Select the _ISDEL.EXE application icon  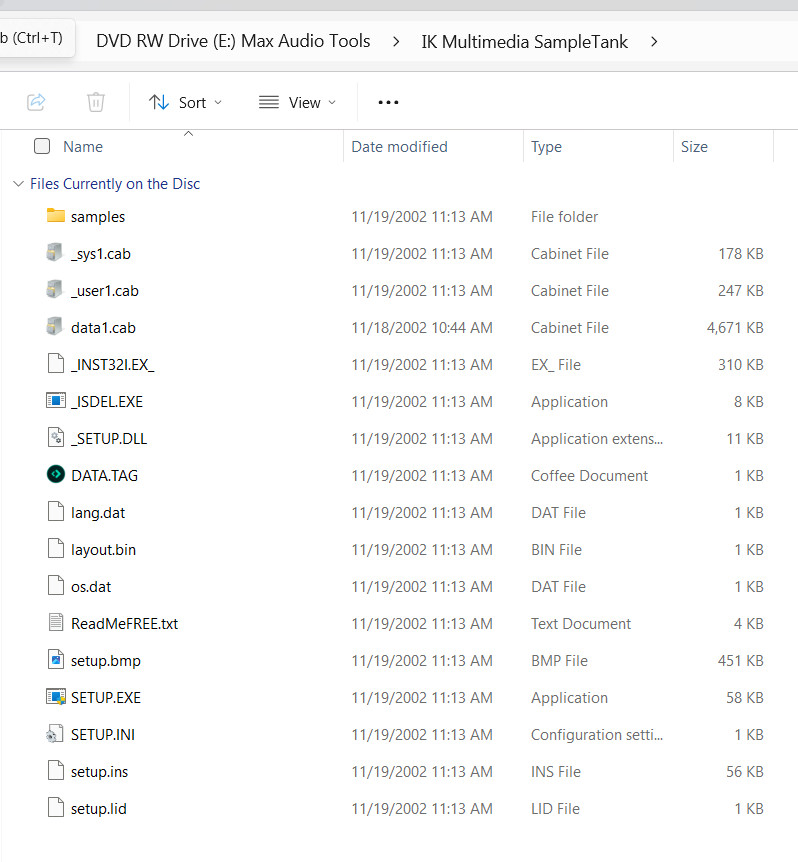(56, 400)
